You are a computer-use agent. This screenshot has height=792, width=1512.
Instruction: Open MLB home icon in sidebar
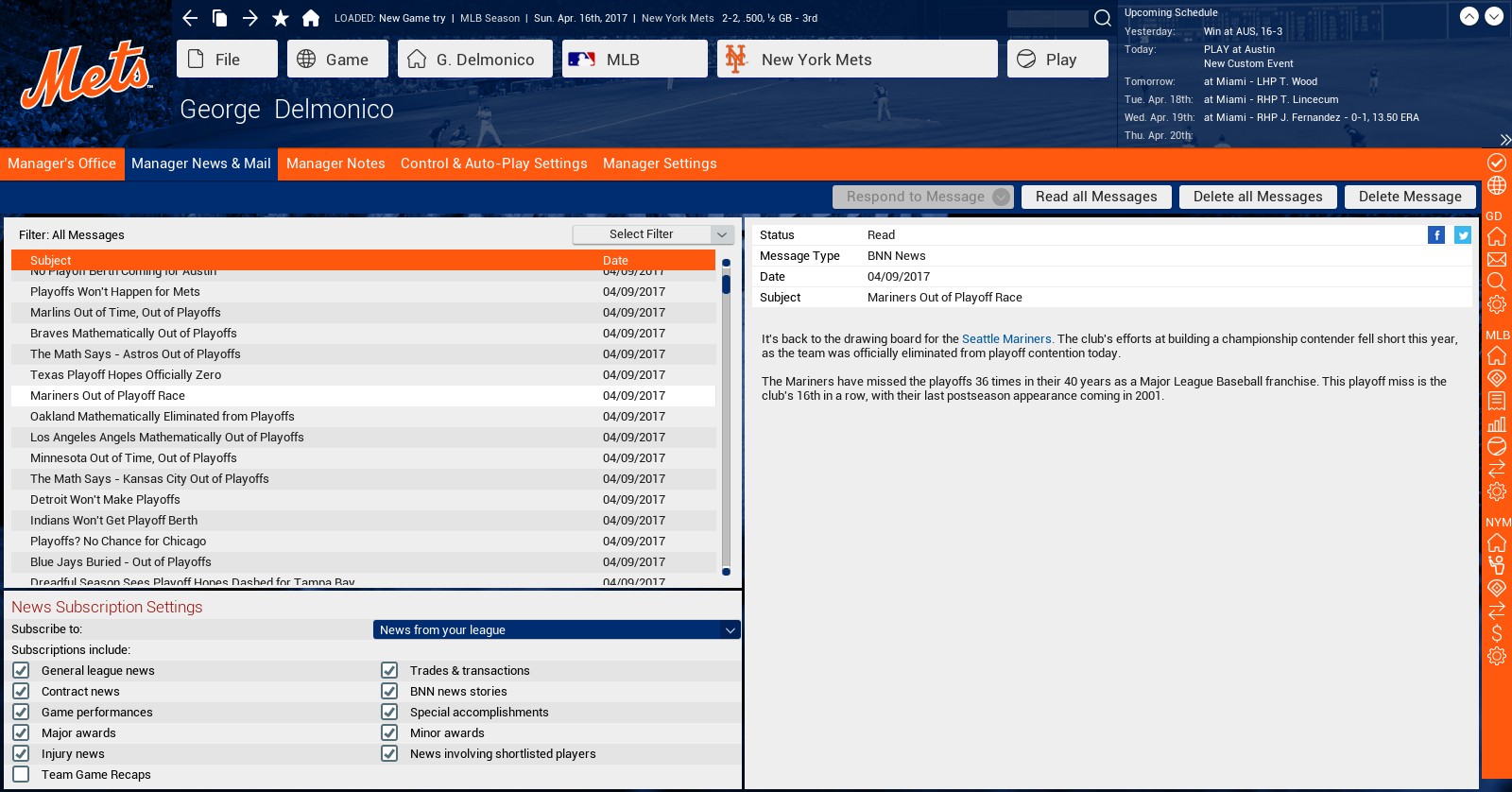pos(1497,355)
